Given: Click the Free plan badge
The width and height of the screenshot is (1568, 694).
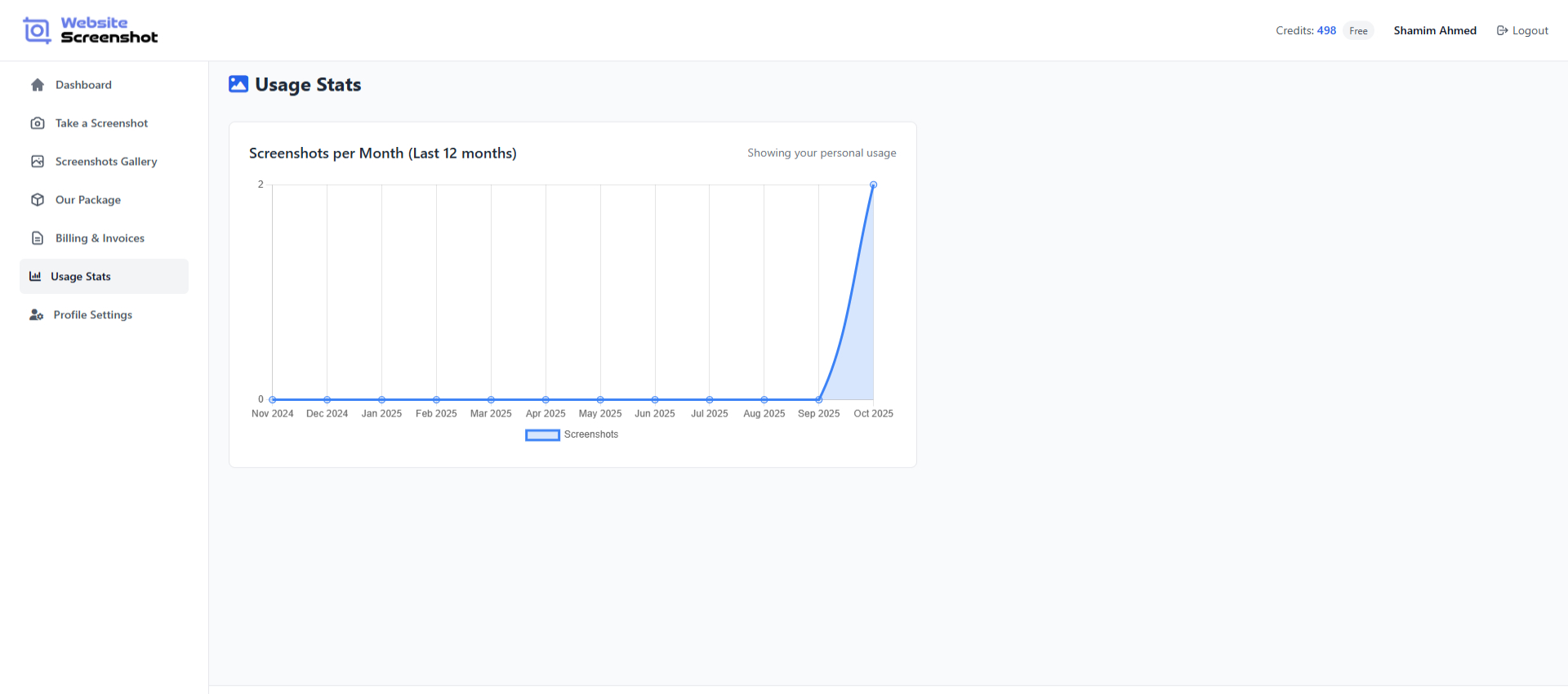Looking at the screenshot, I should click(x=1358, y=31).
